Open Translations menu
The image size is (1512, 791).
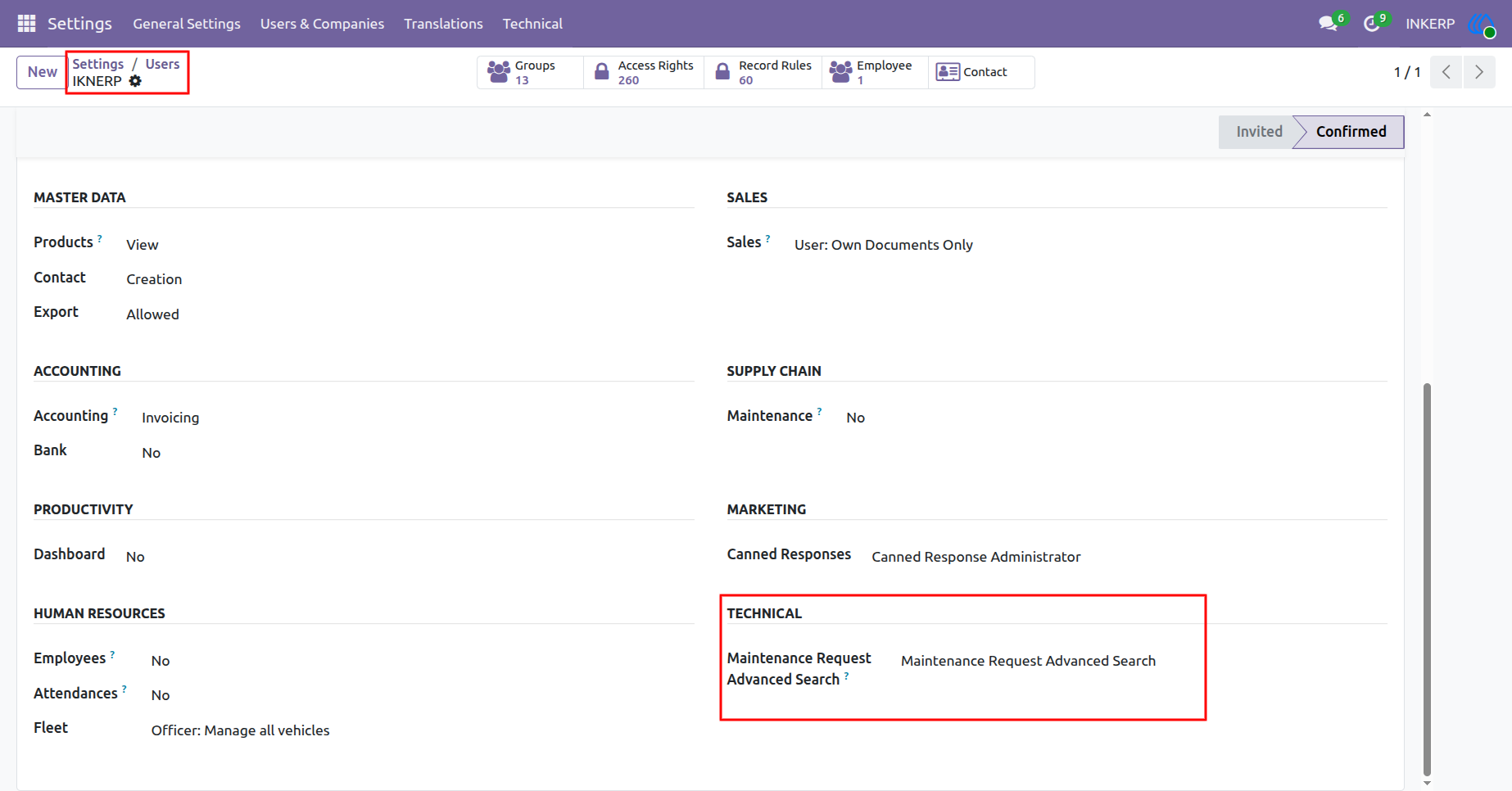click(x=443, y=24)
